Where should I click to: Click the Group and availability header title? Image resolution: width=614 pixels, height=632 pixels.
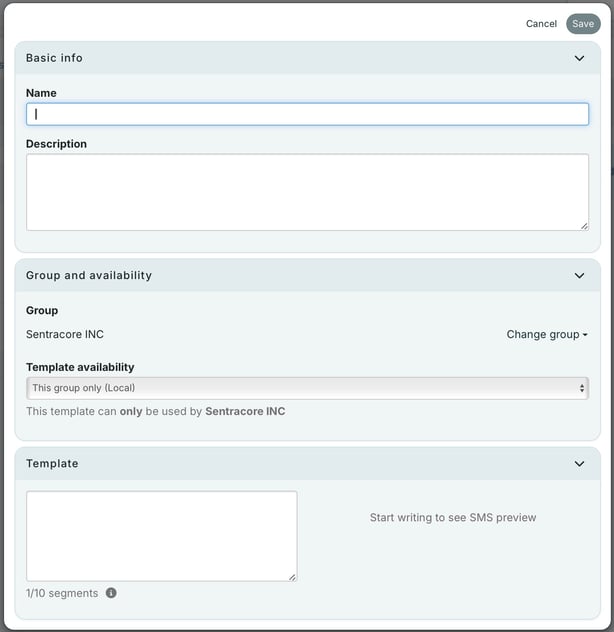click(x=89, y=275)
